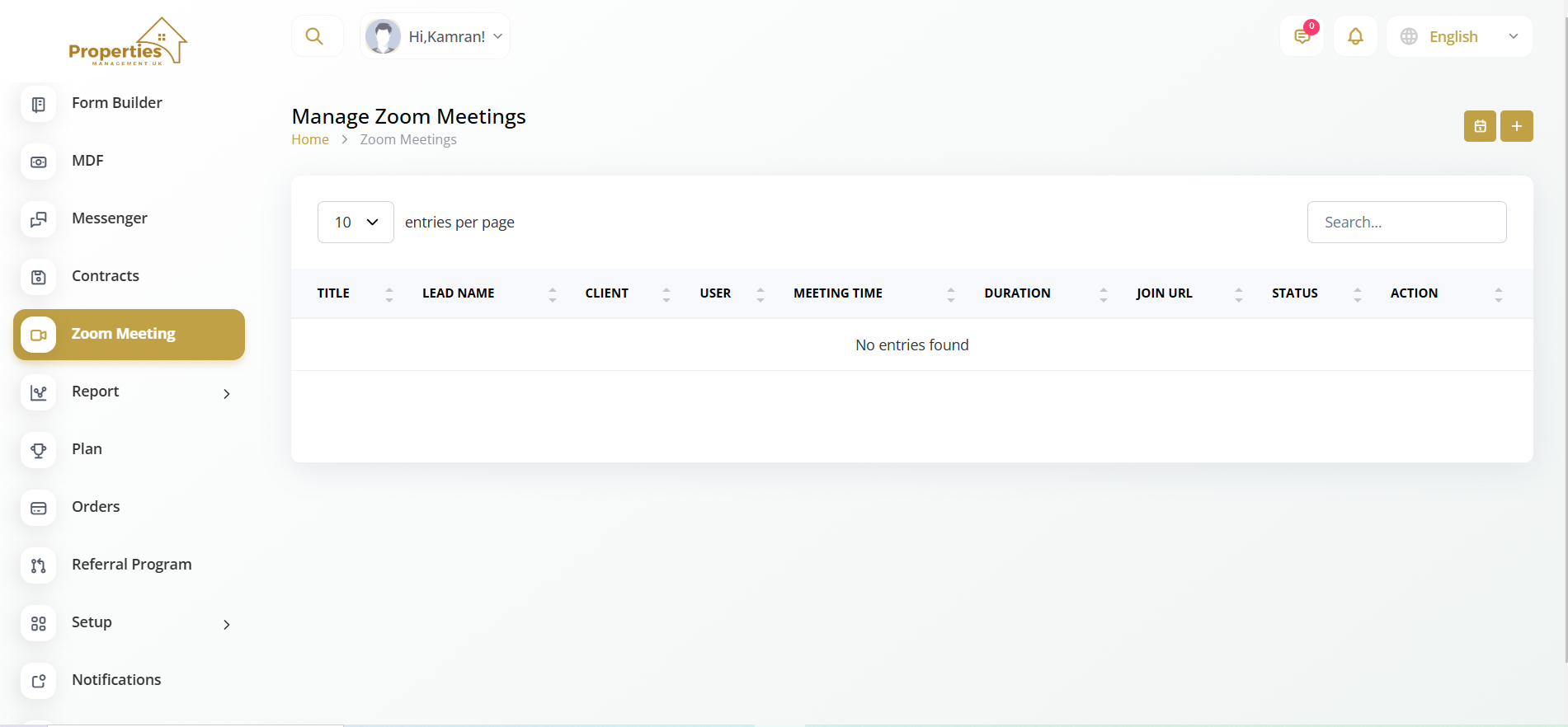The width and height of the screenshot is (1568, 727).
Task: Expand the Report submenu arrow
Action: [x=227, y=394]
